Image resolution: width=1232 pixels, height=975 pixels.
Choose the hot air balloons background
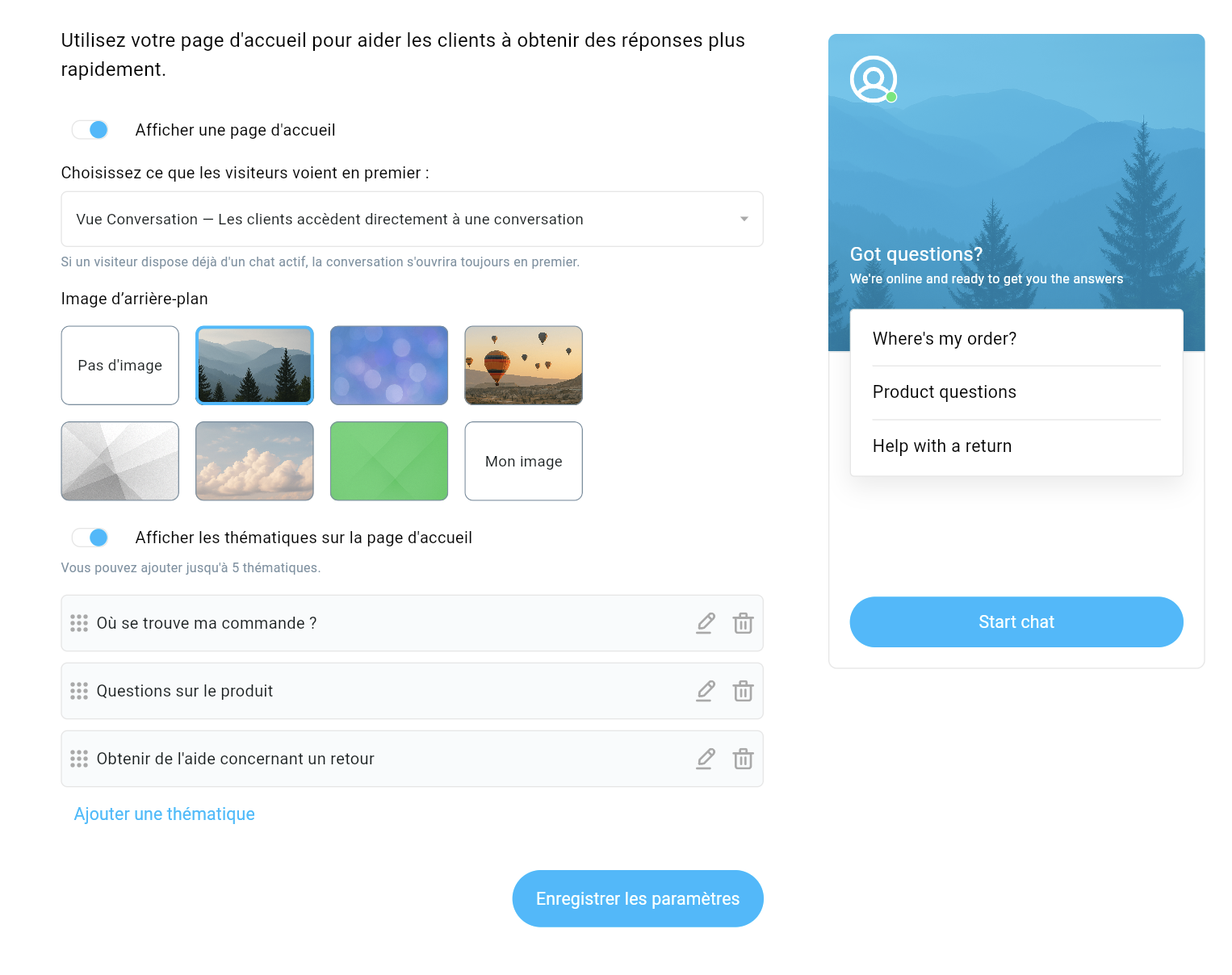coord(523,366)
